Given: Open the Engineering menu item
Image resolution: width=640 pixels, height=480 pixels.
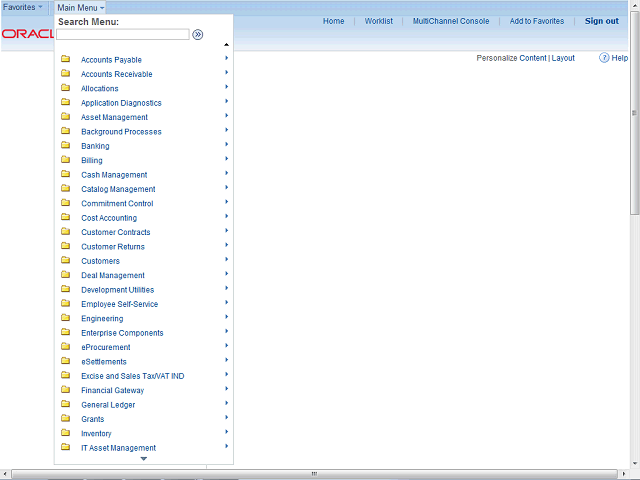Looking at the screenshot, I should pos(102,319).
